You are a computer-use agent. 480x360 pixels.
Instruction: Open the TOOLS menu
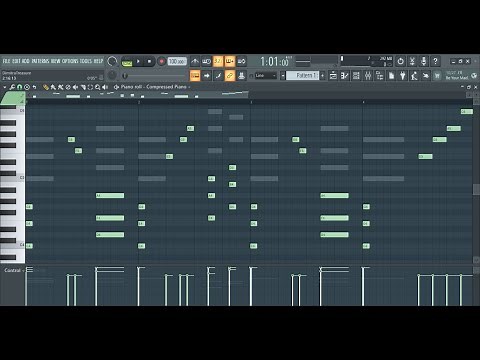point(86,61)
